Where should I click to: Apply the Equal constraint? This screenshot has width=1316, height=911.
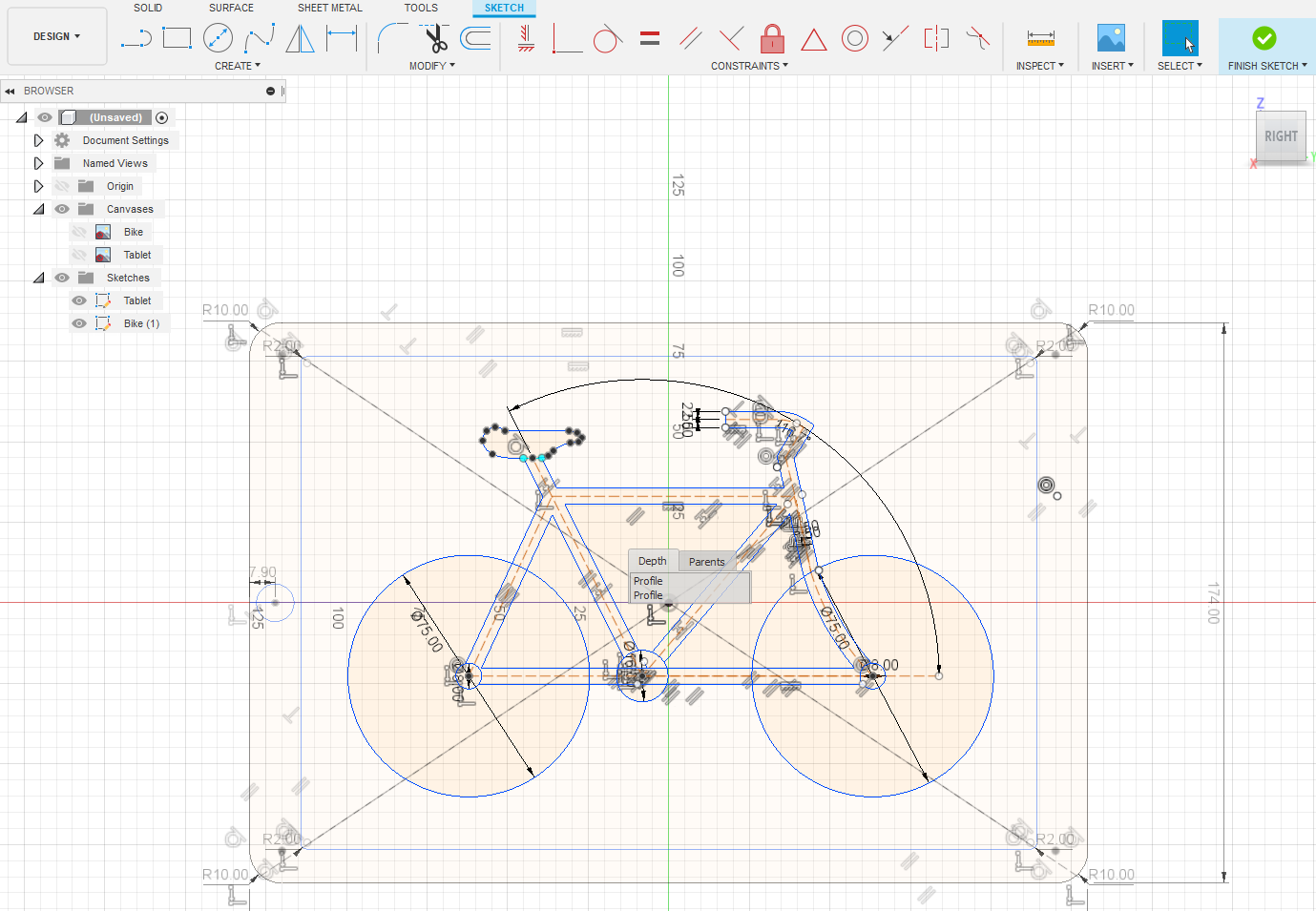click(650, 39)
